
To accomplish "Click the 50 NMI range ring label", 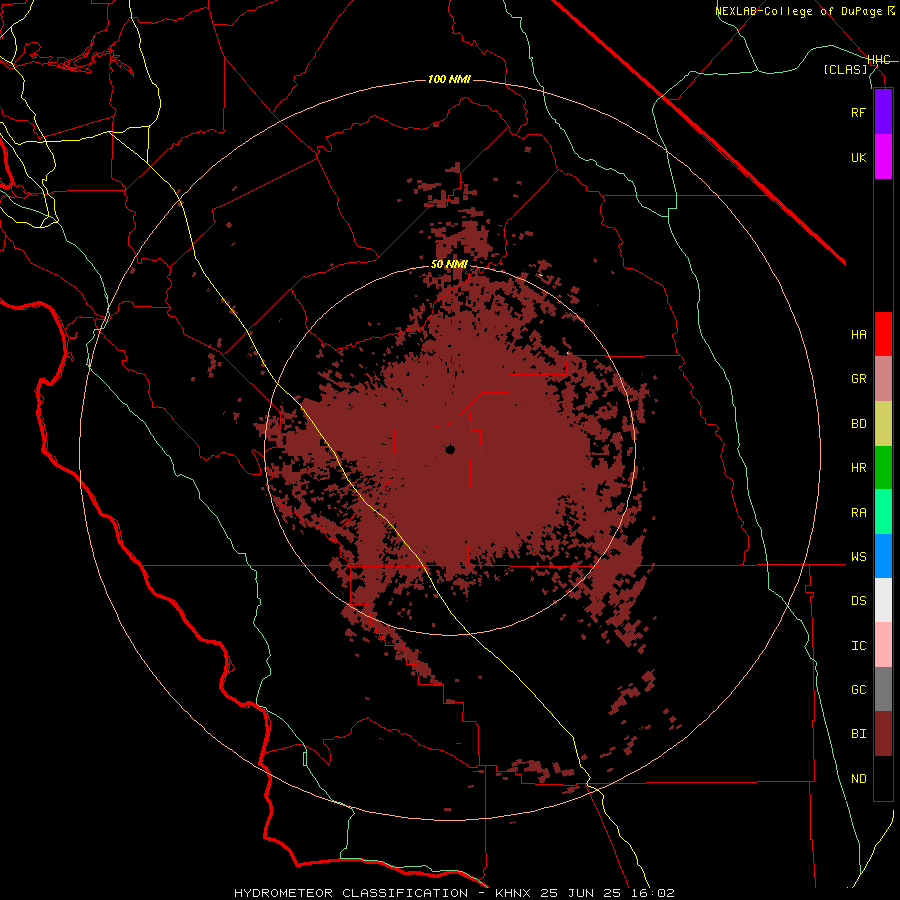I will (x=449, y=265).
